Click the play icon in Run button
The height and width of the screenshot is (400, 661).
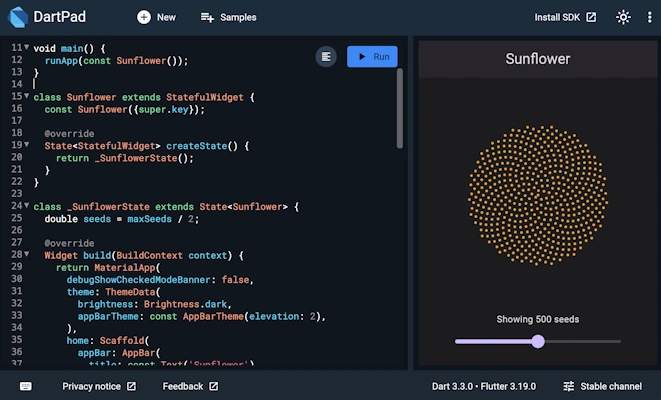(x=362, y=56)
